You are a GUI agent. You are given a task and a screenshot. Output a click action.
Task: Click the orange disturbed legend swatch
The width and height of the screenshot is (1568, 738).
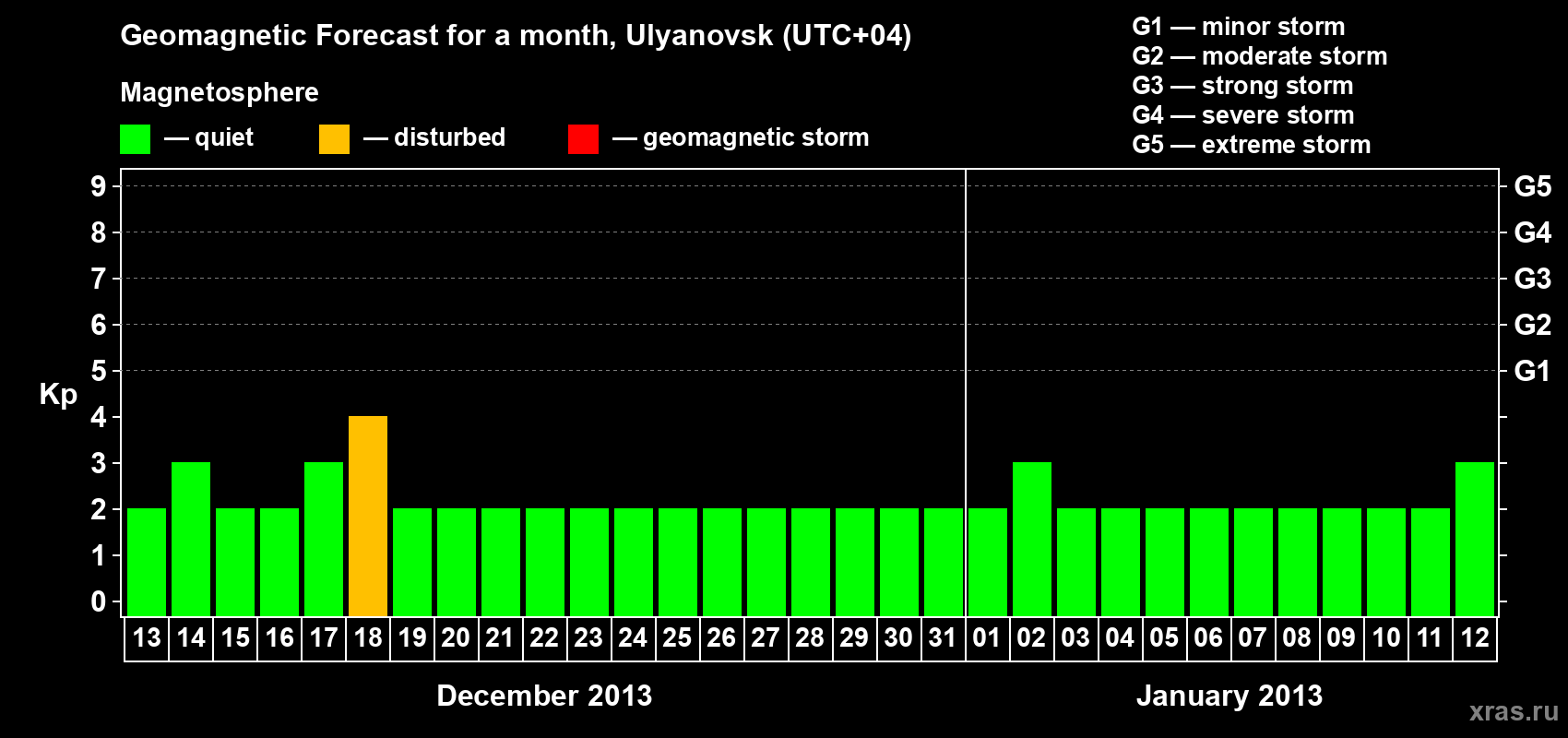pyautogui.click(x=334, y=139)
